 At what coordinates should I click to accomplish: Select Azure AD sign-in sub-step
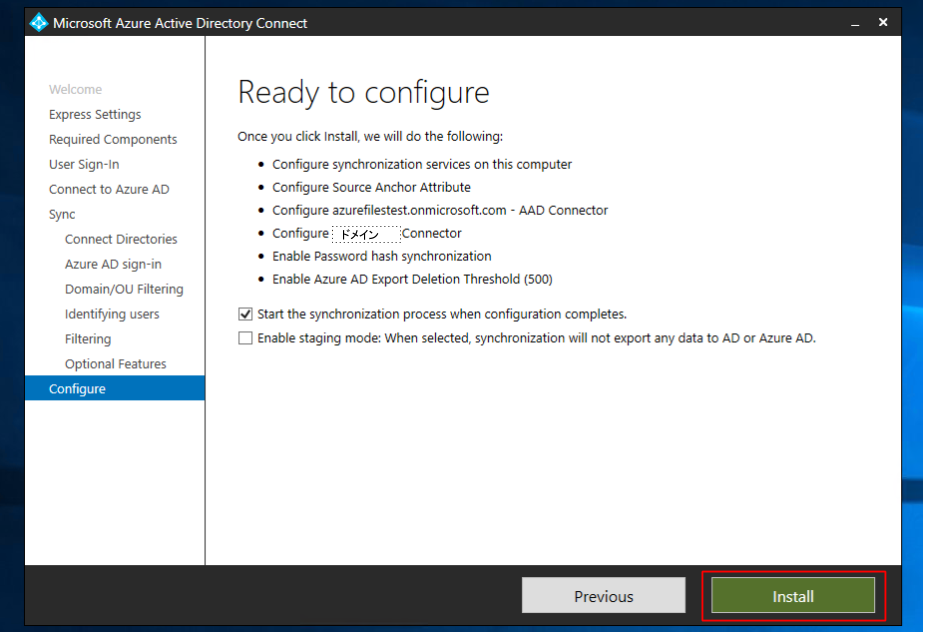[113, 264]
